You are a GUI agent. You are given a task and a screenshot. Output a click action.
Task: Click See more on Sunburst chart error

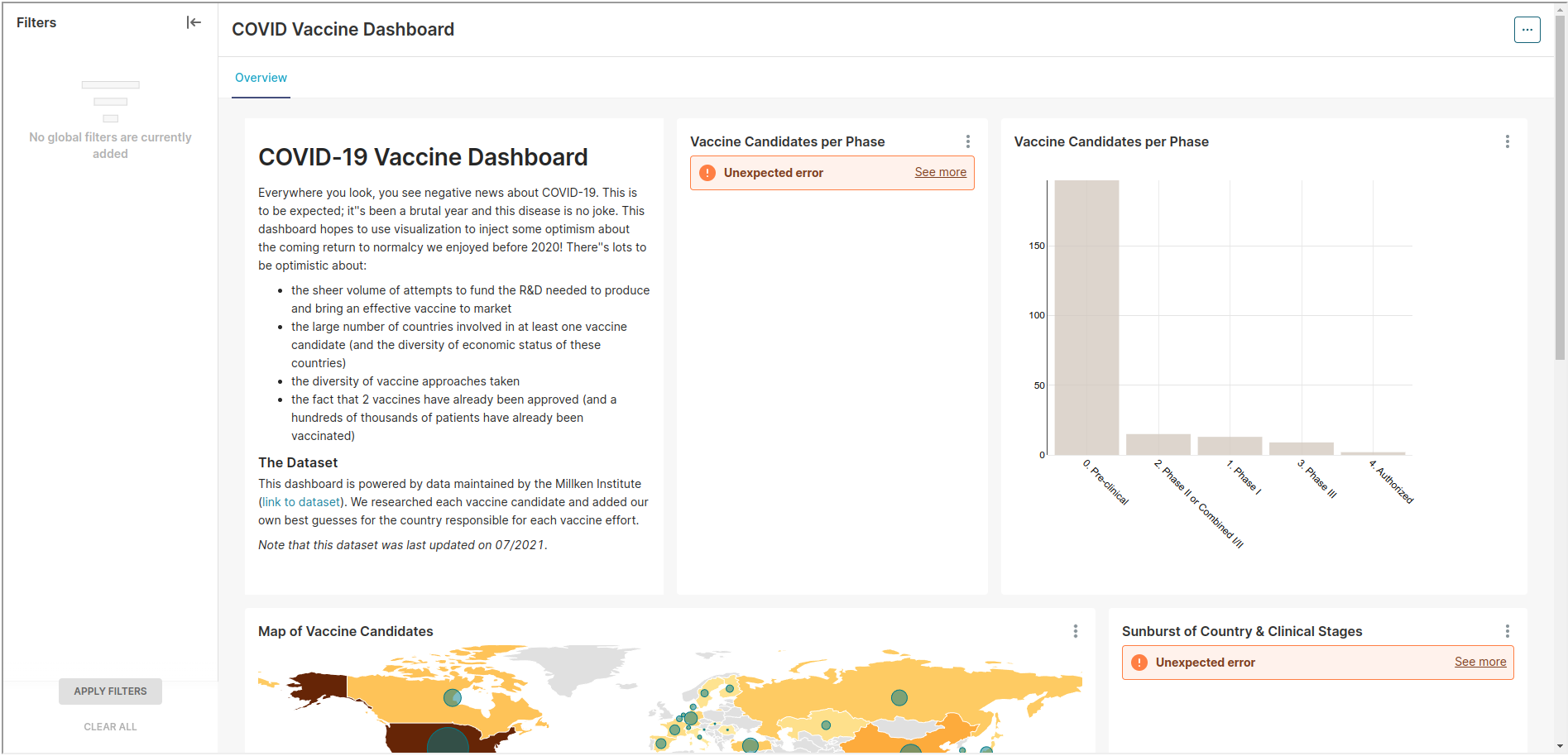tap(1480, 662)
